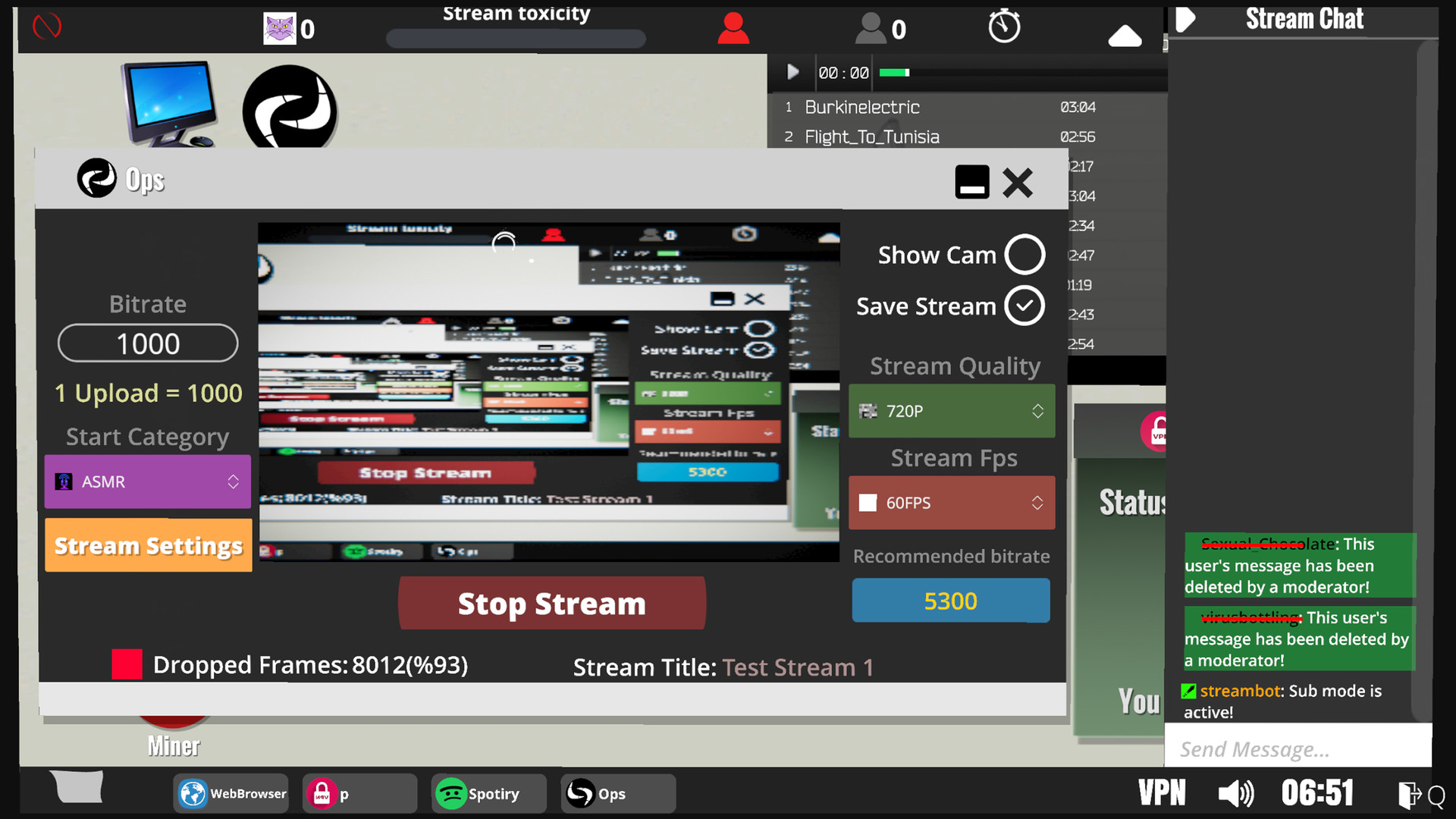Click Stream Settings orange button
The image size is (1456, 819).
148,546
